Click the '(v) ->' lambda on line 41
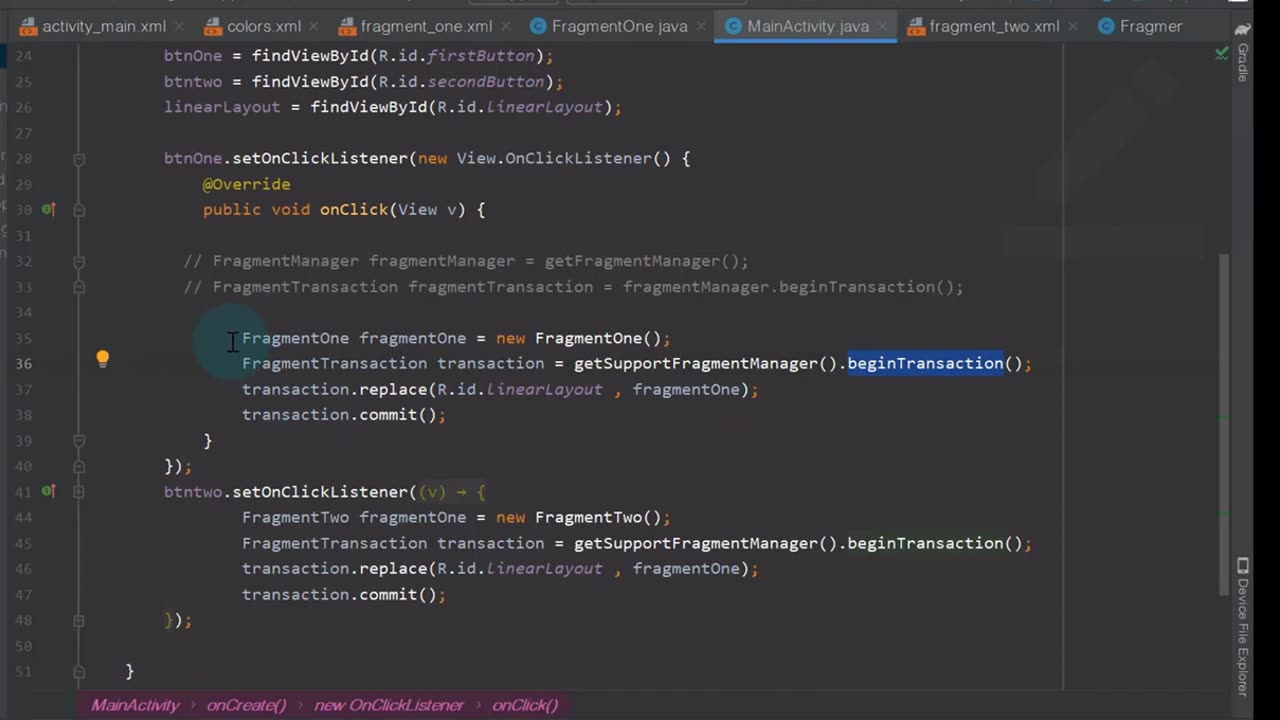The height and width of the screenshot is (720, 1280). tap(442, 492)
